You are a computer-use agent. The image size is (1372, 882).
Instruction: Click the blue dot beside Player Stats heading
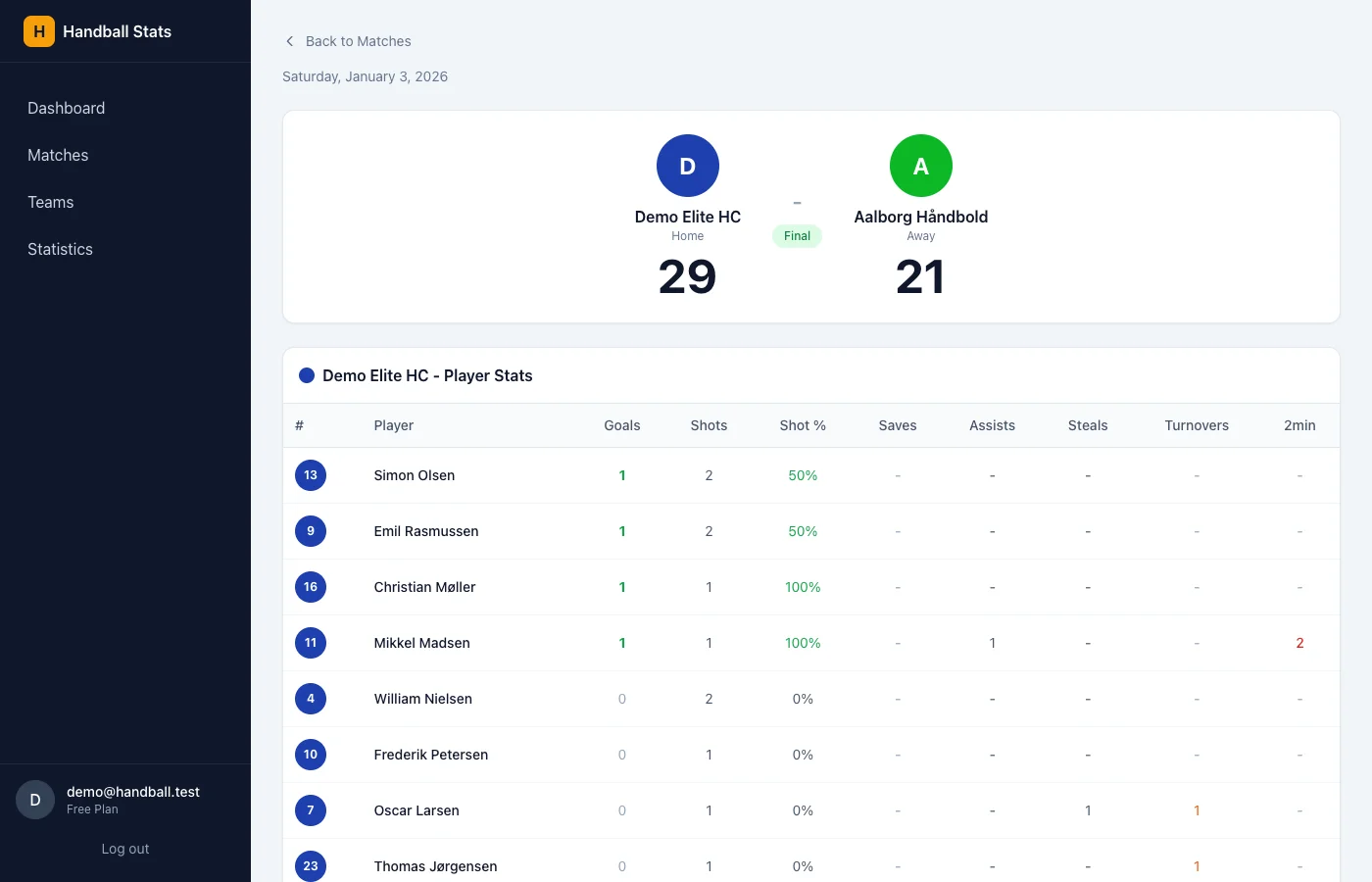pyautogui.click(x=307, y=375)
